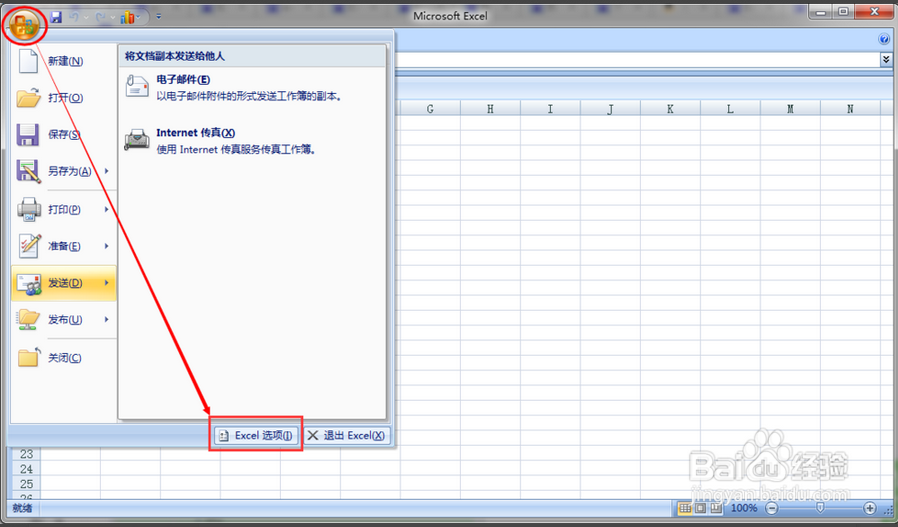Choose 打开(O) from the Office menu
Image resolution: width=898 pixels, height=527 pixels.
click(64, 98)
